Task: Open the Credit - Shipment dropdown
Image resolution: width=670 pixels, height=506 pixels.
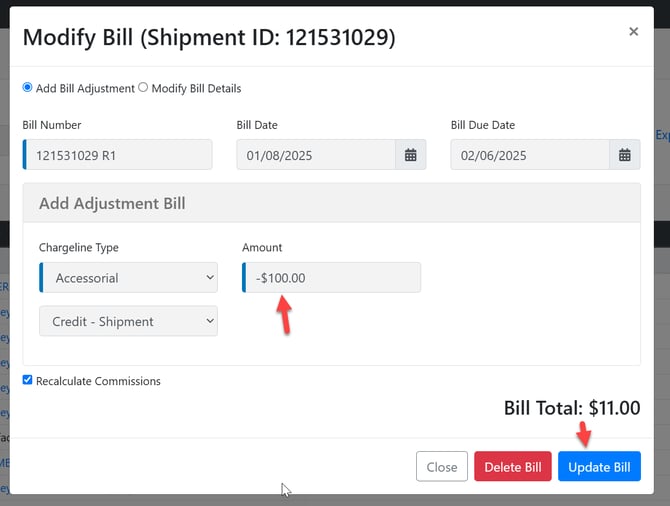Action: point(128,321)
